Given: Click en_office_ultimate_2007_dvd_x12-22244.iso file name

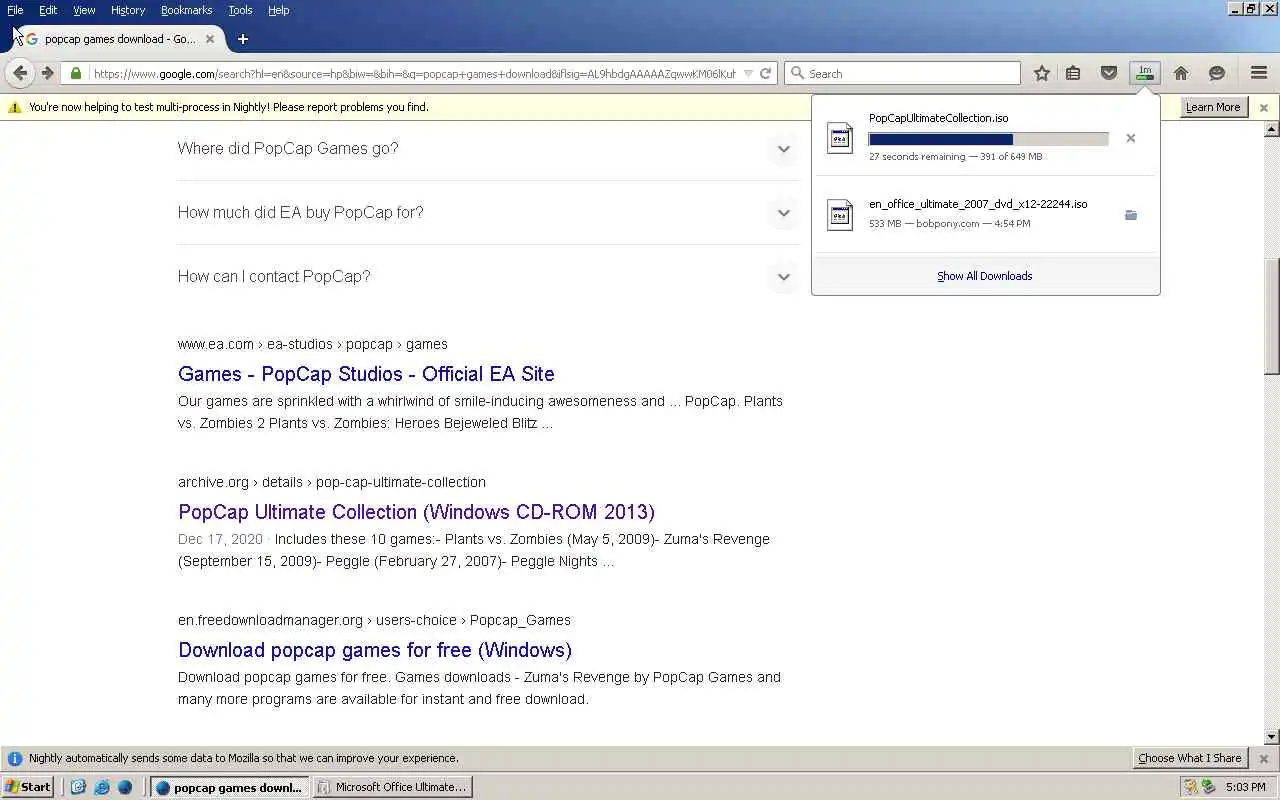Looking at the screenshot, I should click(978, 204).
